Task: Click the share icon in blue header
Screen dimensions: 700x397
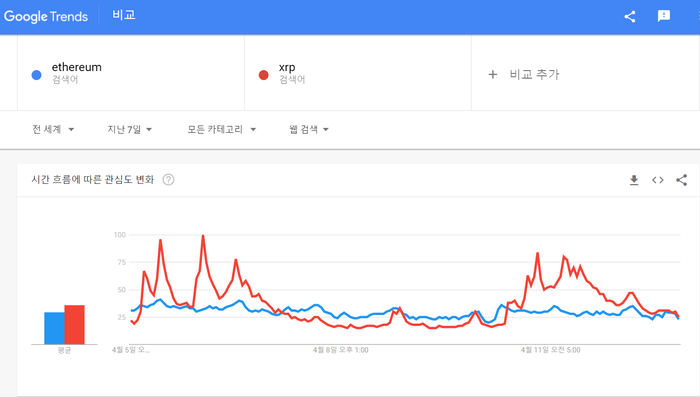Action: tap(629, 17)
